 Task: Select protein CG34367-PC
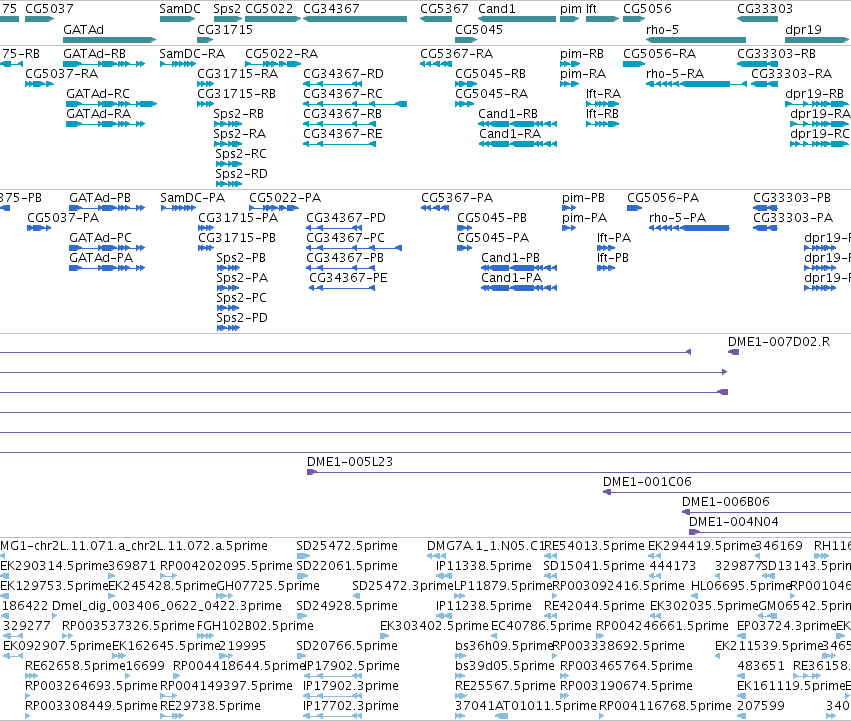354,248
